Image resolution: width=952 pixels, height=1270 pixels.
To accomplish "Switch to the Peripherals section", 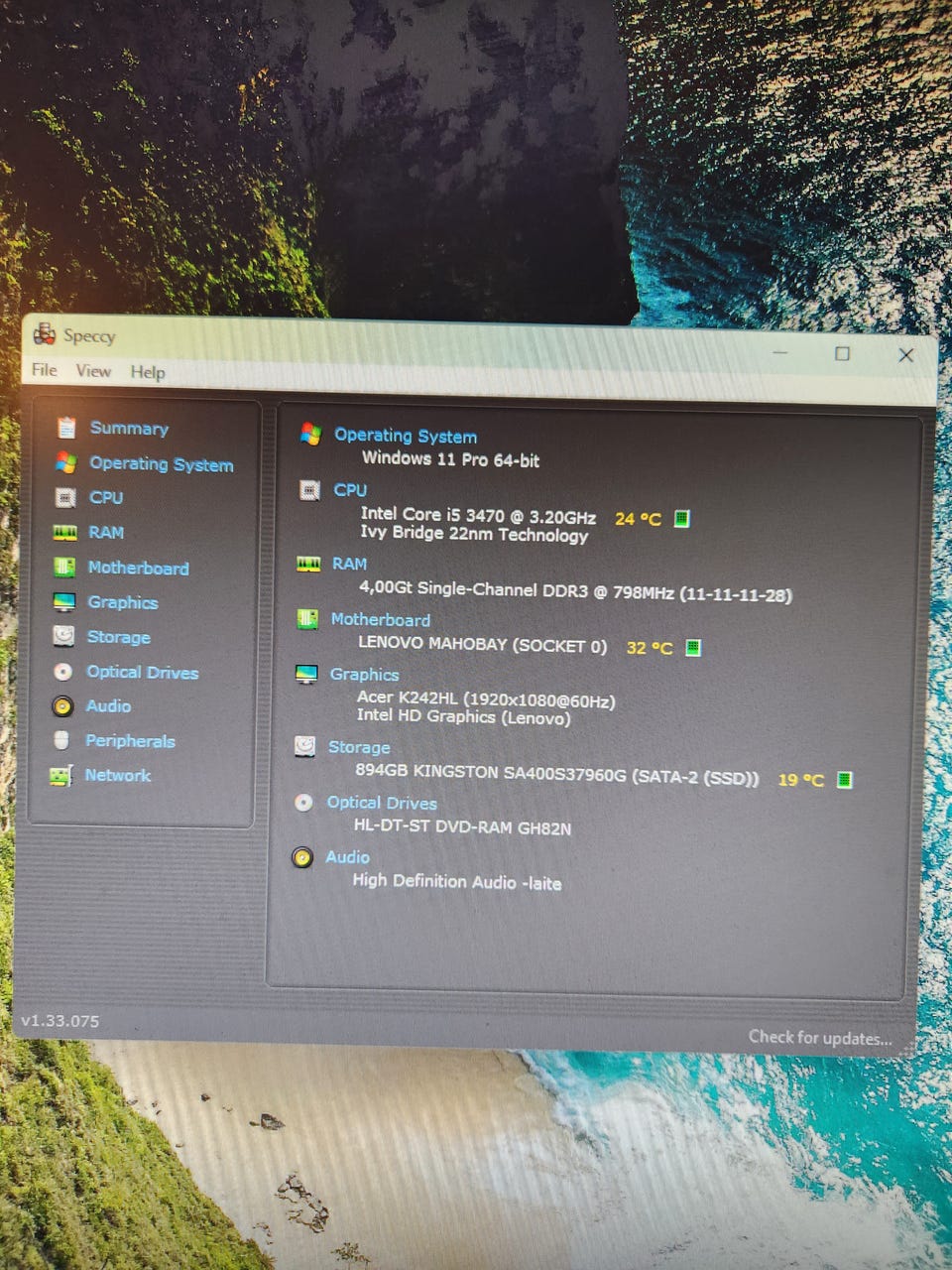I will 130,741.
